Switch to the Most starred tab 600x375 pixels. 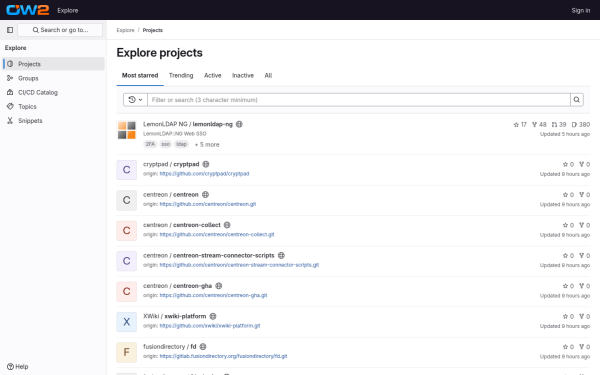(140, 75)
